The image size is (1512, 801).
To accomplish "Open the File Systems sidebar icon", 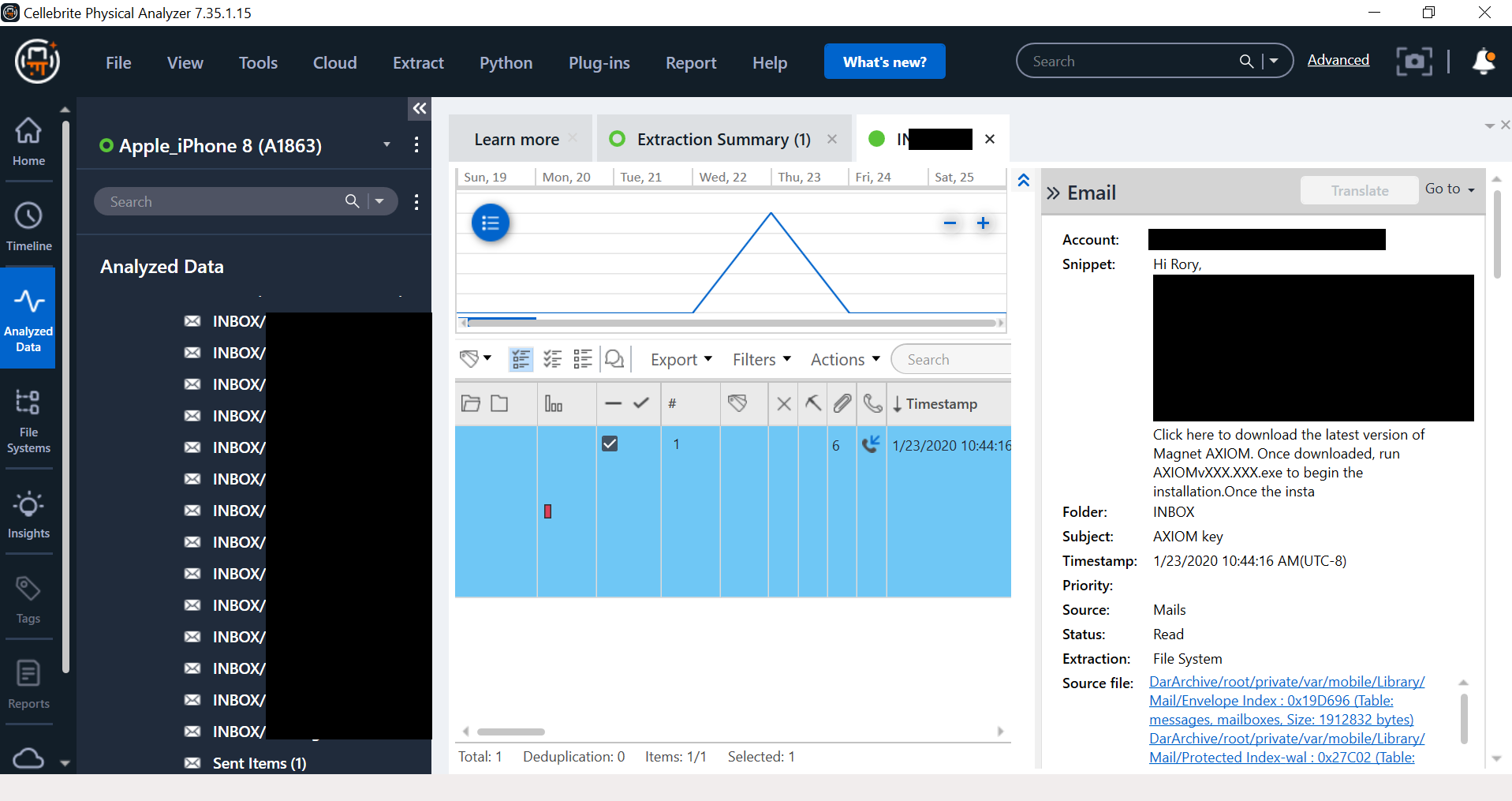I will coord(28,421).
